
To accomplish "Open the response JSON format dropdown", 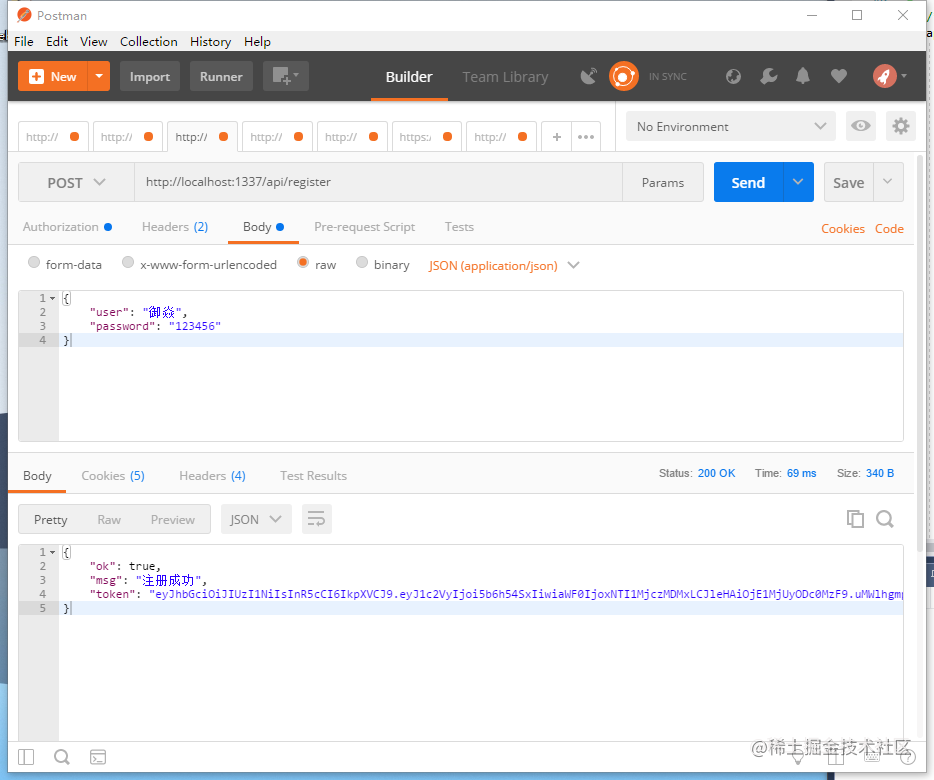I will pyautogui.click(x=256, y=519).
